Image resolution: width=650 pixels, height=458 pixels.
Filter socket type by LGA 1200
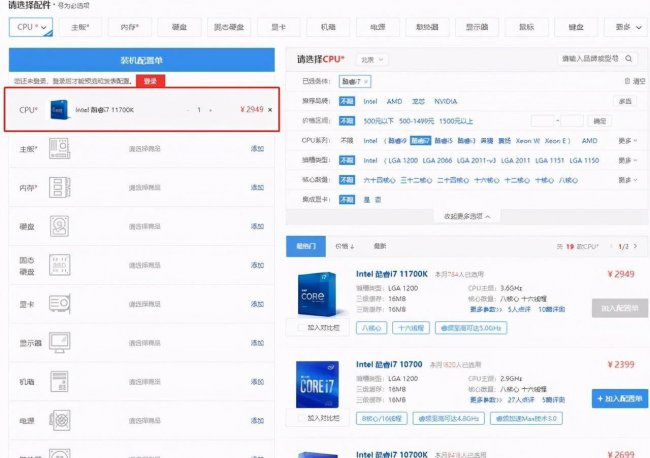click(x=403, y=160)
